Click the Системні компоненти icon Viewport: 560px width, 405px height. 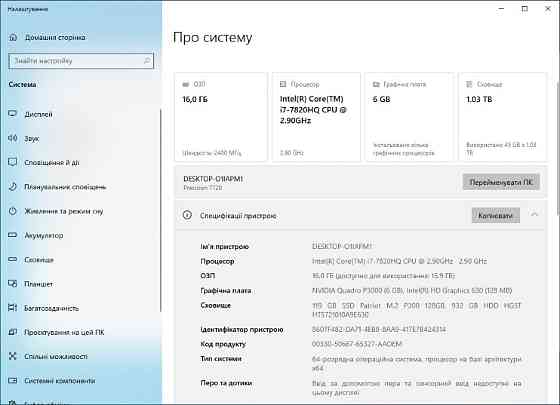pos(13,381)
